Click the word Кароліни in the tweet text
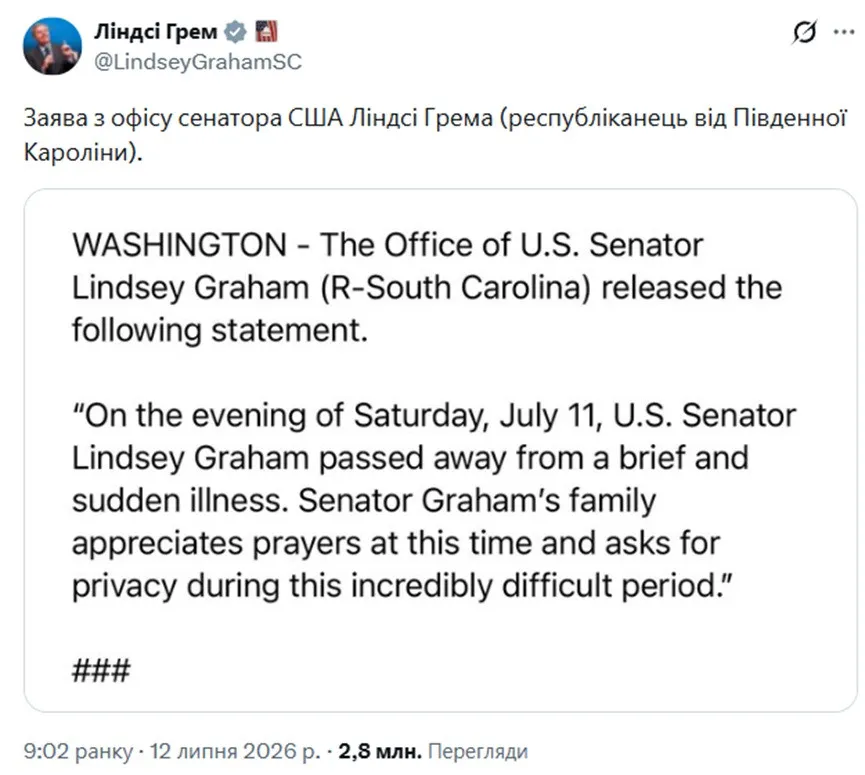Image resolution: width=865 pixels, height=775 pixels. click(x=77, y=152)
